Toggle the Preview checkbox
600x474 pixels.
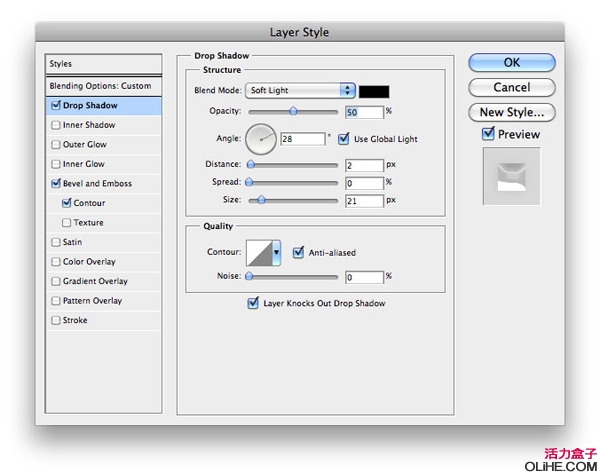point(488,134)
